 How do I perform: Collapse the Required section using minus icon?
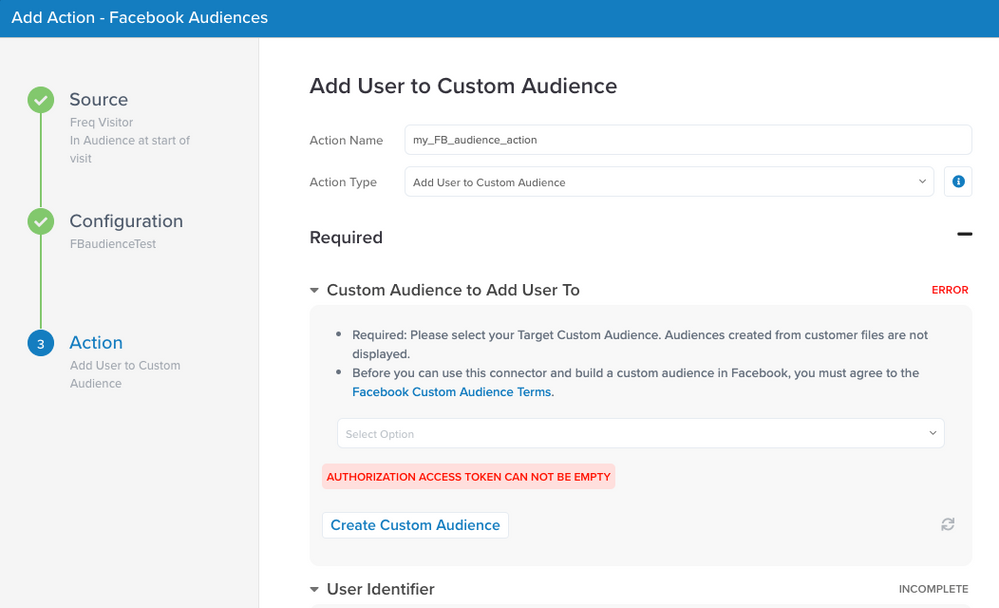pyautogui.click(x=964, y=234)
